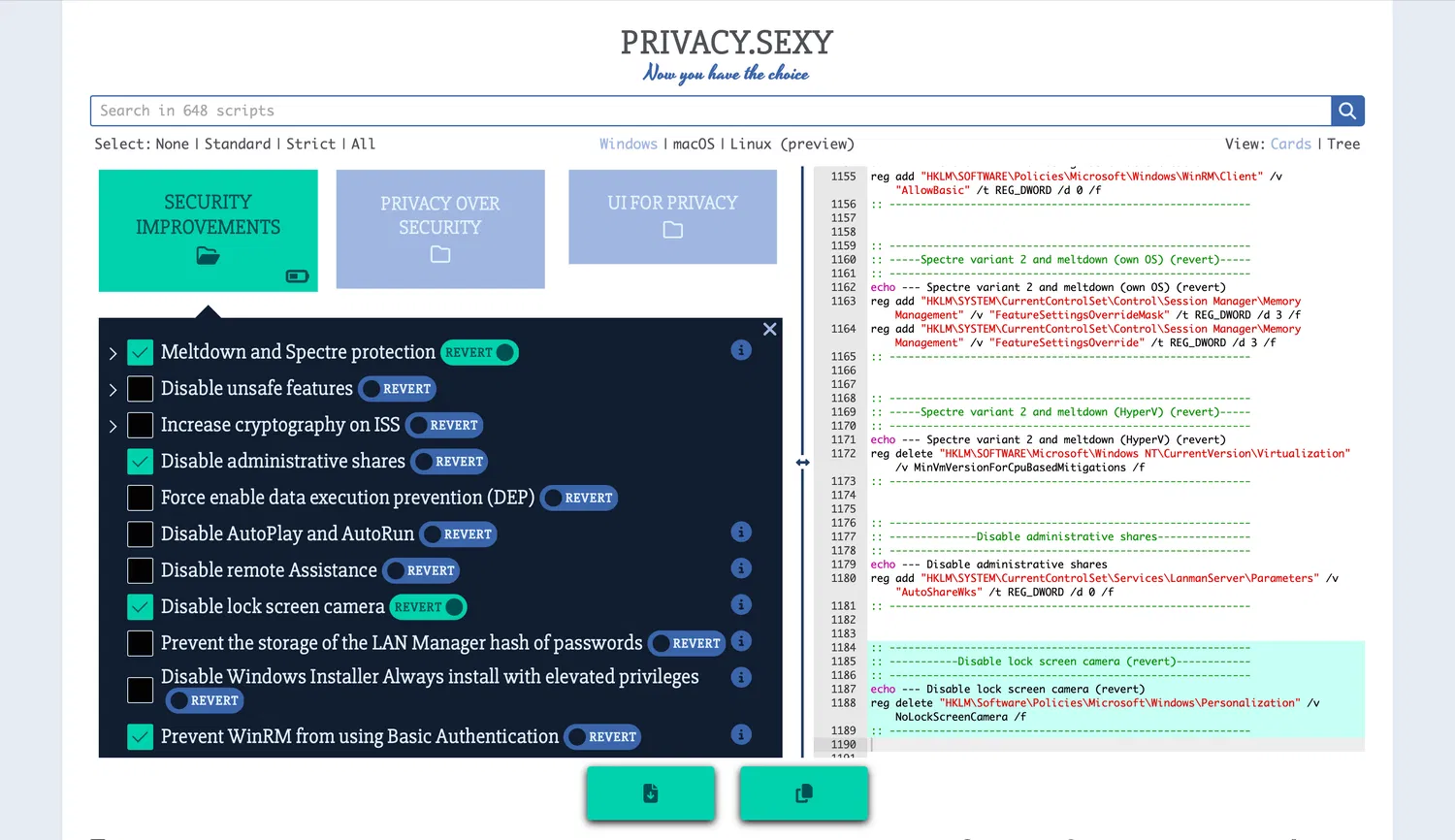Switch to the Linux (preview) tab

tap(792, 144)
